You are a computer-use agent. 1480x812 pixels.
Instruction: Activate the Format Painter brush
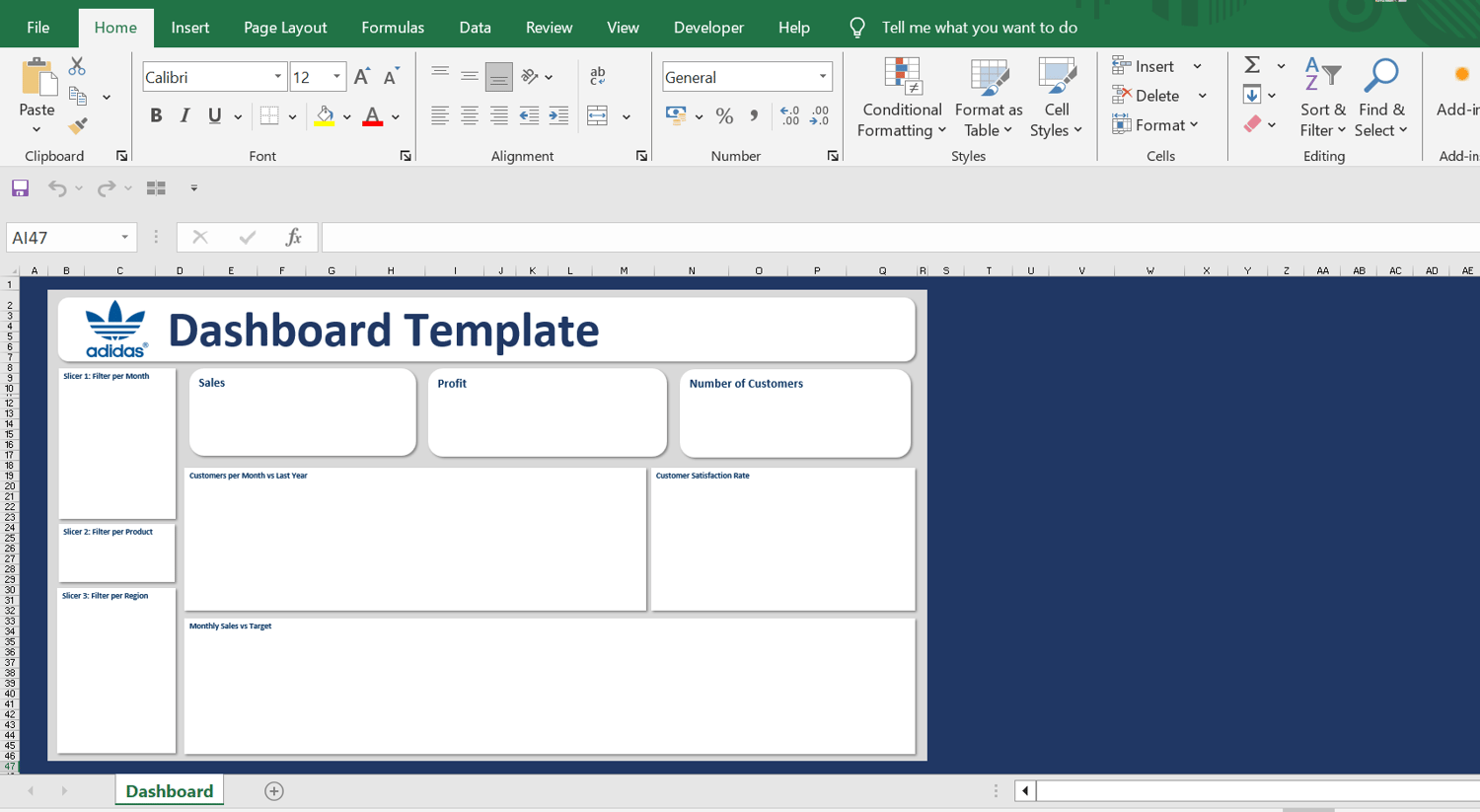pyautogui.click(x=77, y=126)
